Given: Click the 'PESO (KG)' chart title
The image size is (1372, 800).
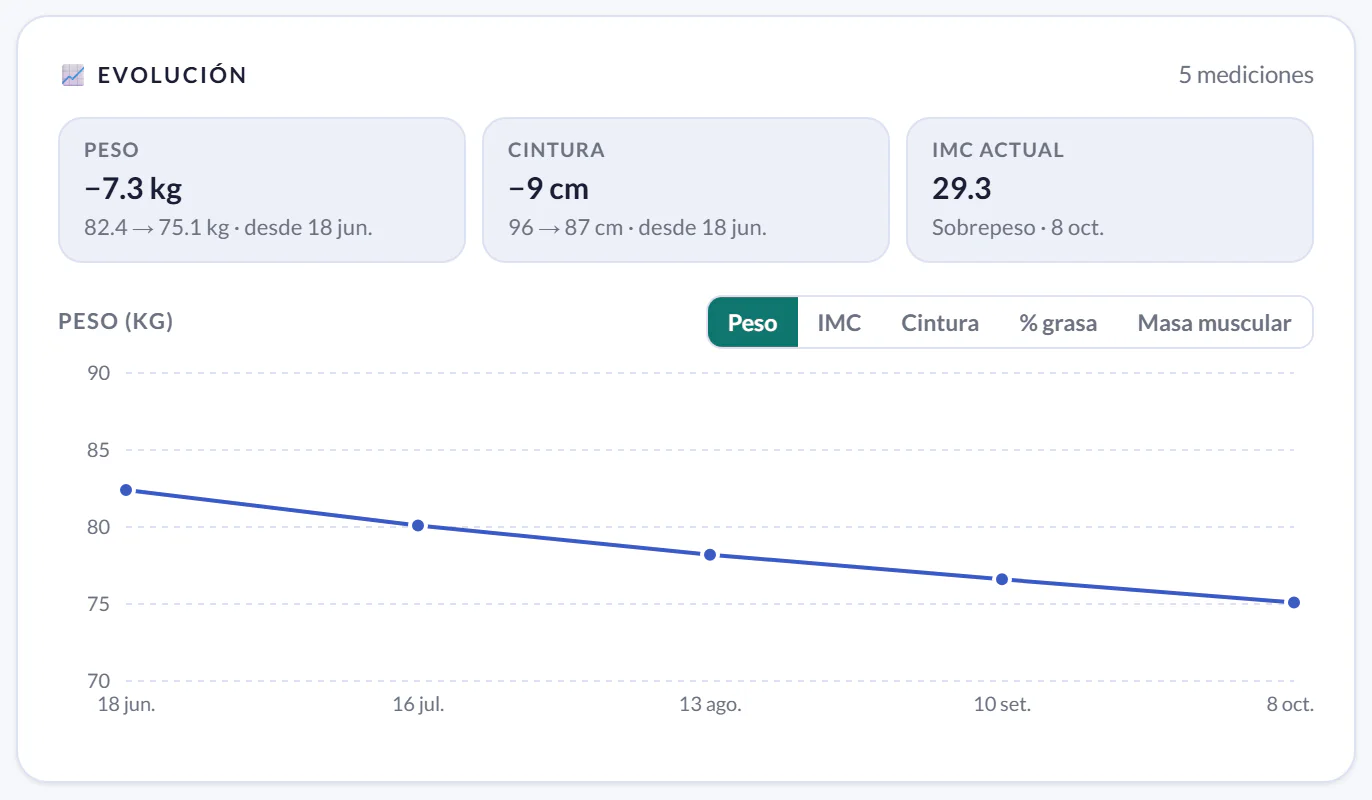Looking at the screenshot, I should [116, 322].
